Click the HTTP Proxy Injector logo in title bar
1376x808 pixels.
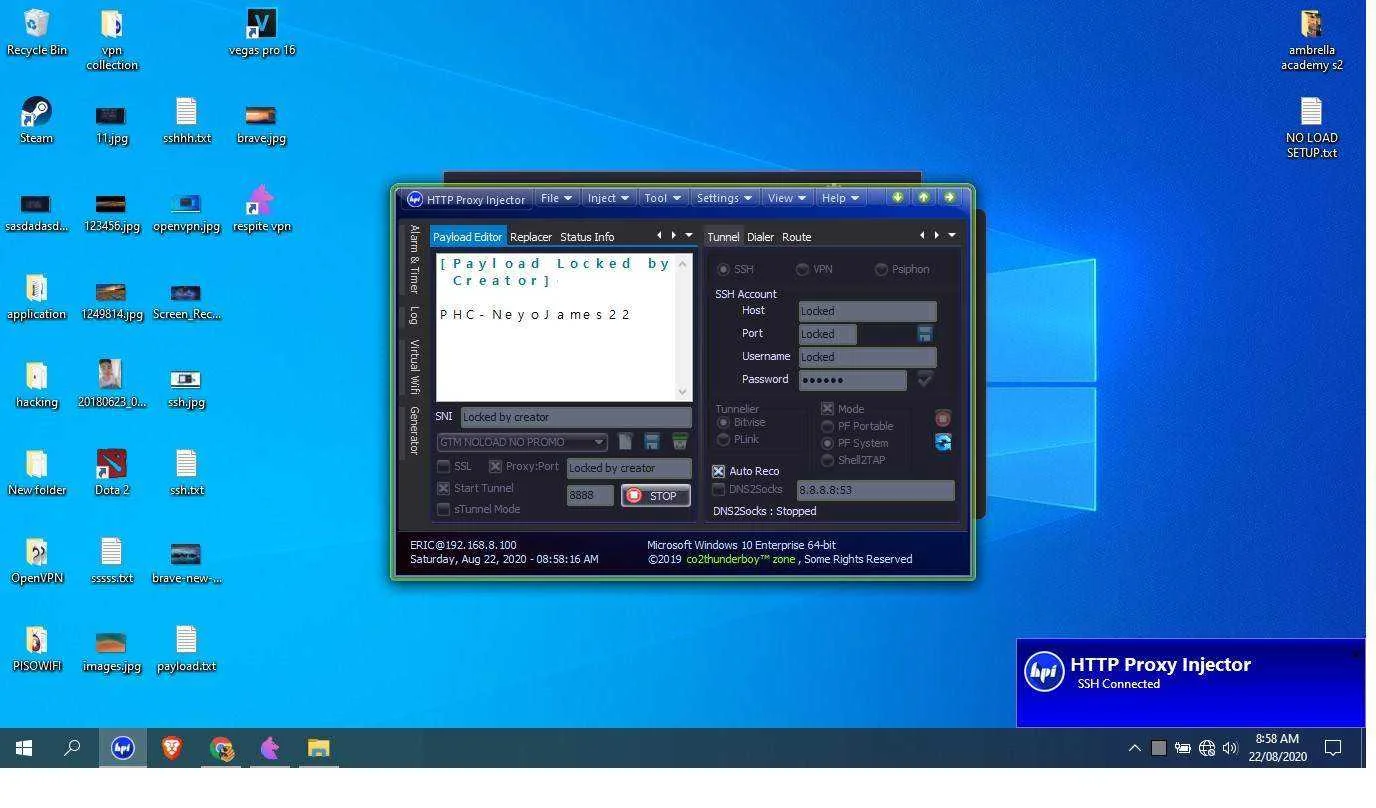tap(415, 199)
